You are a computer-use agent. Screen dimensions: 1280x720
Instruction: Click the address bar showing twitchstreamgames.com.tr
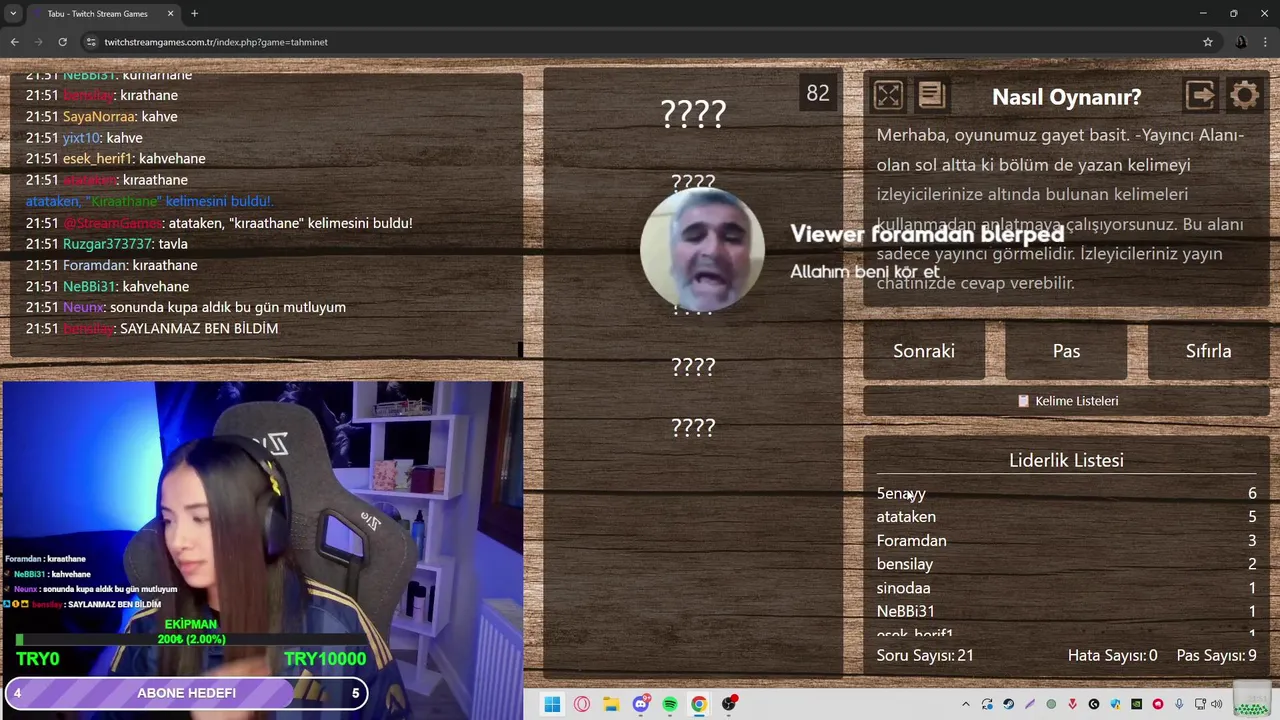pos(640,42)
